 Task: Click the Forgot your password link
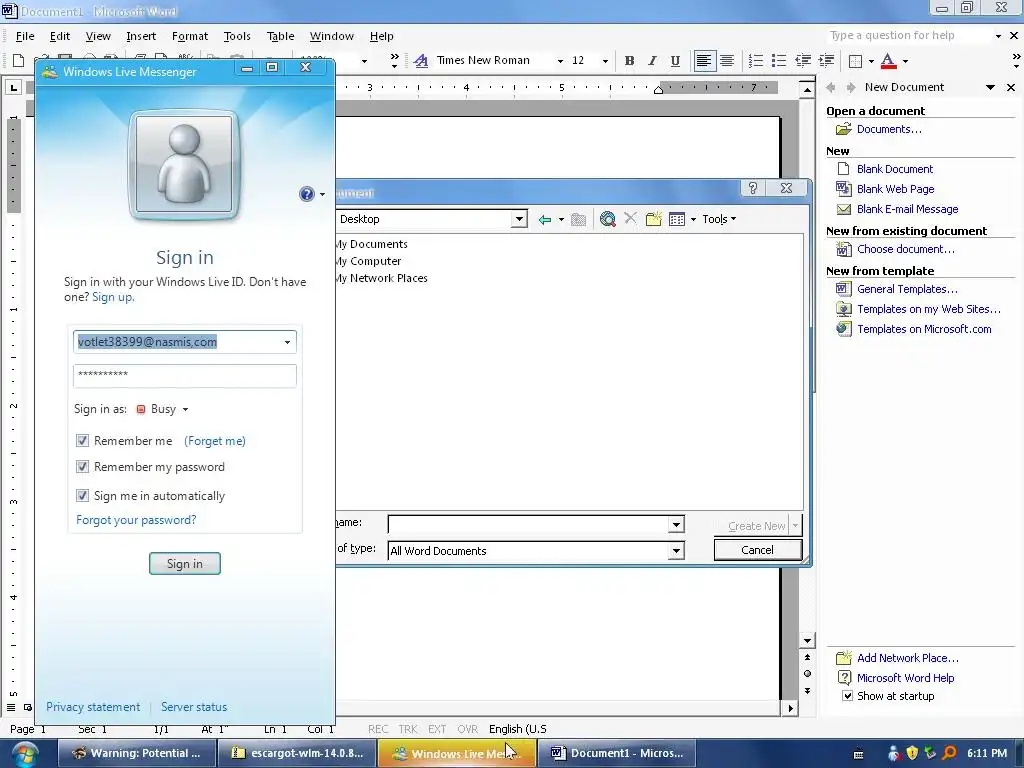136,520
